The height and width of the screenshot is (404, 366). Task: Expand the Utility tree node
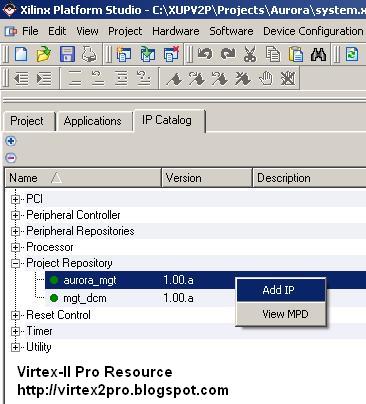[15, 347]
